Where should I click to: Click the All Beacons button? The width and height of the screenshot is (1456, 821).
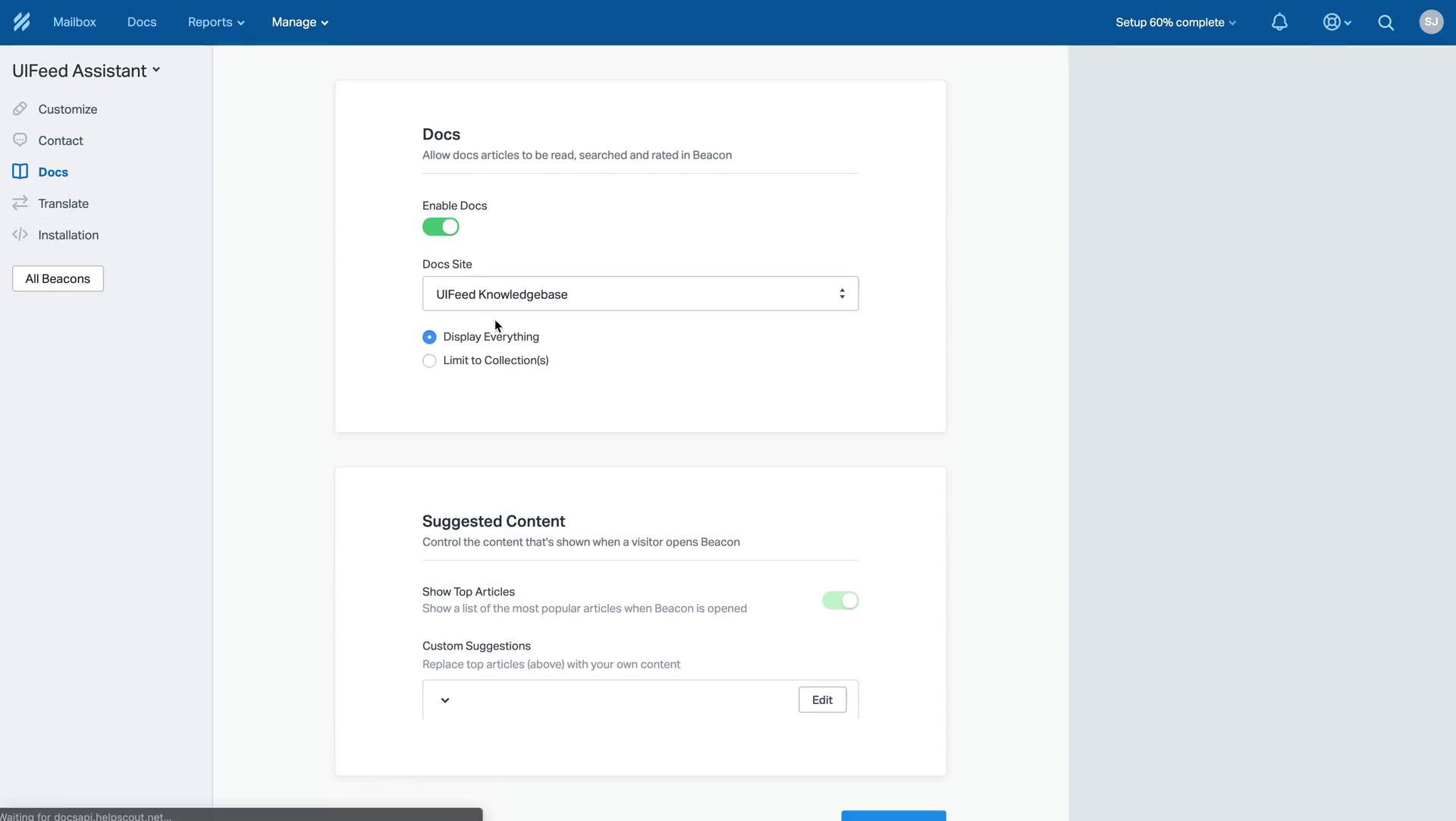click(x=57, y=279)
